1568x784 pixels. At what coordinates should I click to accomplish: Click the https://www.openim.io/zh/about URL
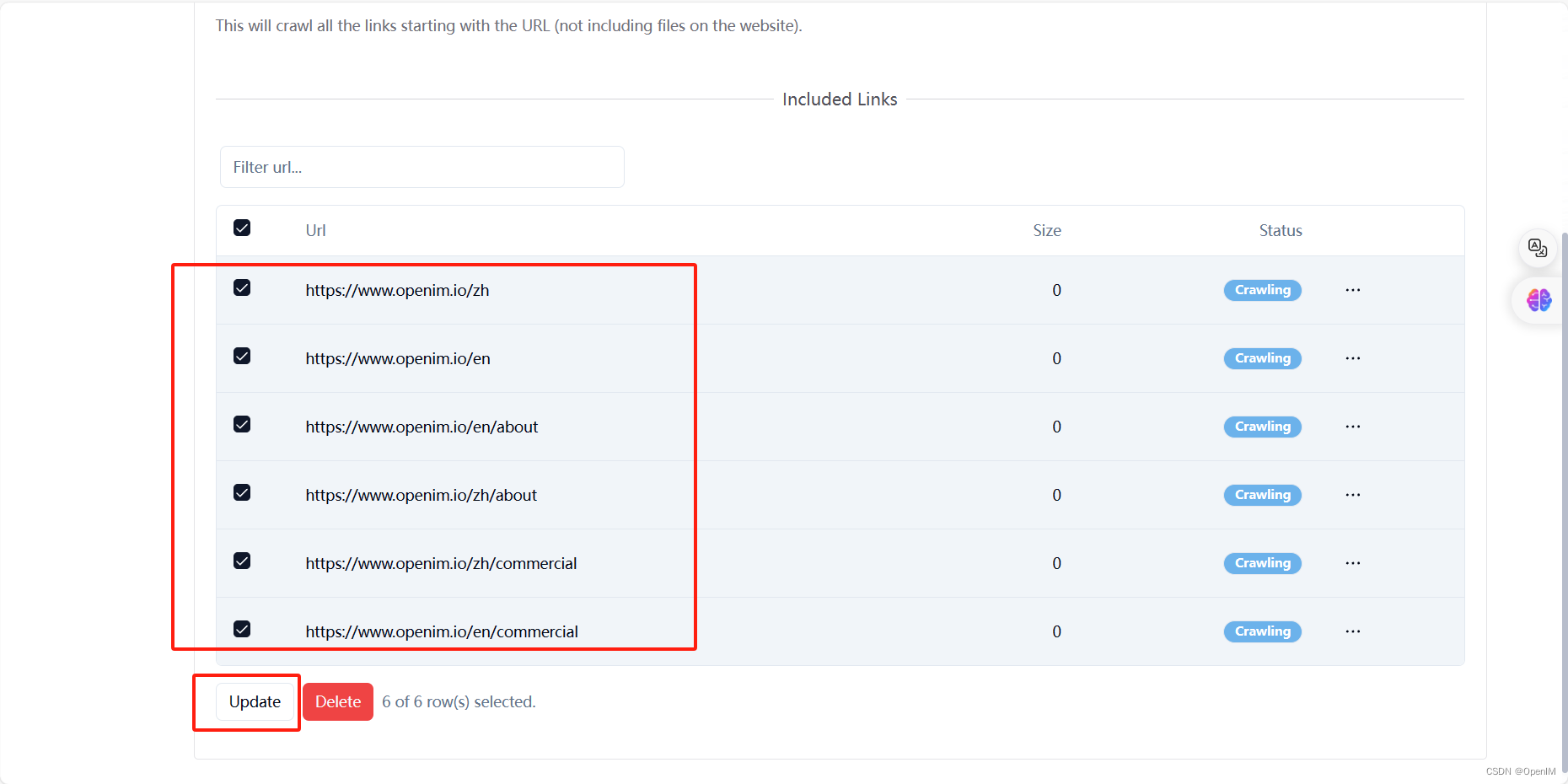pos(421,495)
